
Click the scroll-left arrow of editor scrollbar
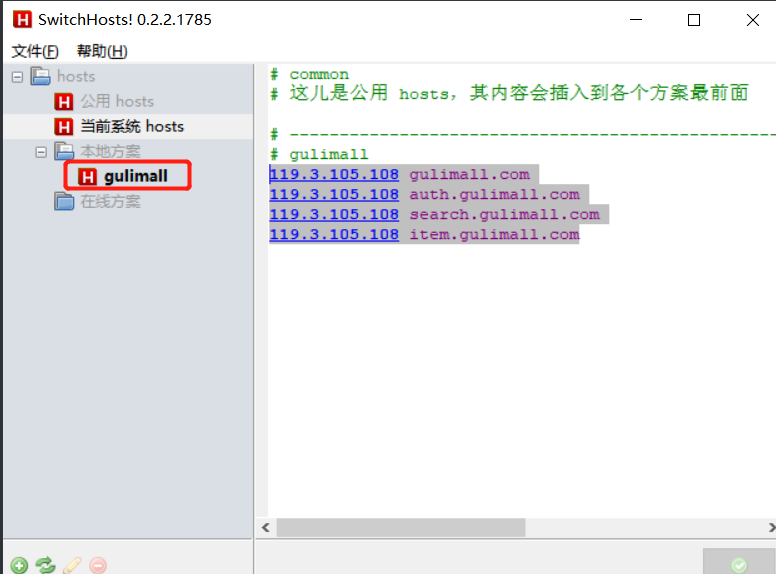(266, 527)
